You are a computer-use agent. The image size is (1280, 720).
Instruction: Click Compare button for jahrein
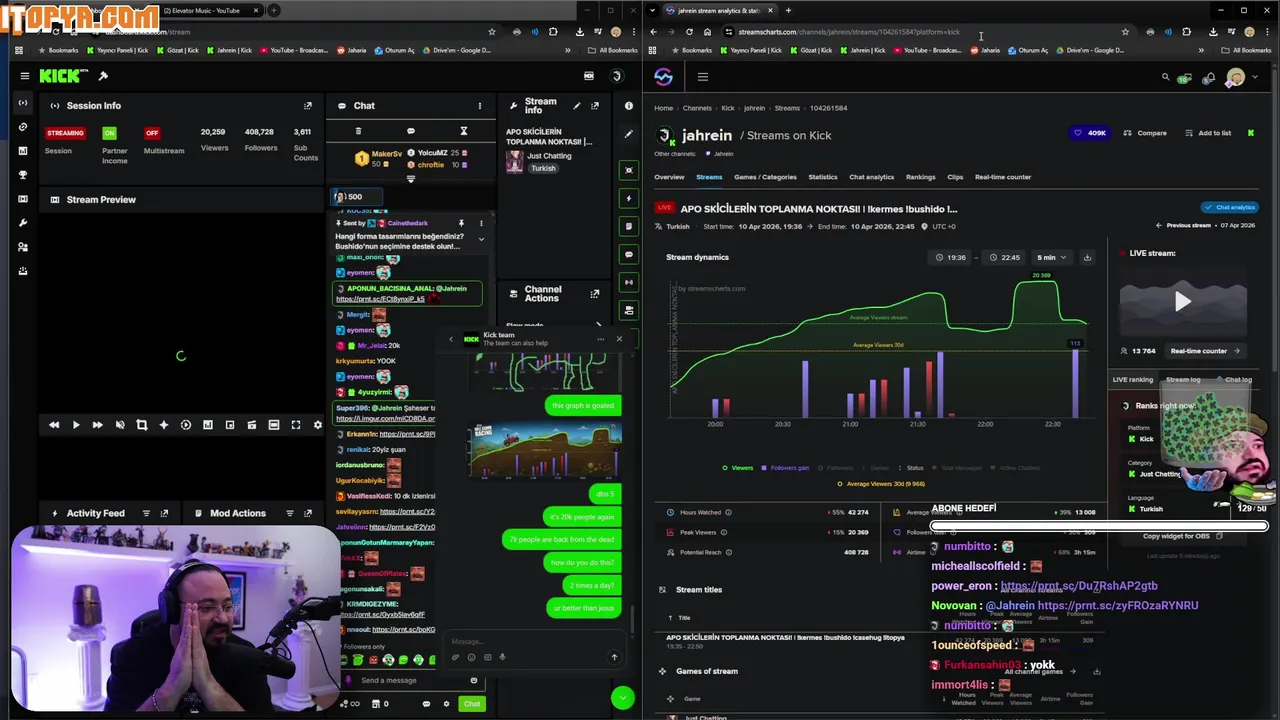point(1145,133)
